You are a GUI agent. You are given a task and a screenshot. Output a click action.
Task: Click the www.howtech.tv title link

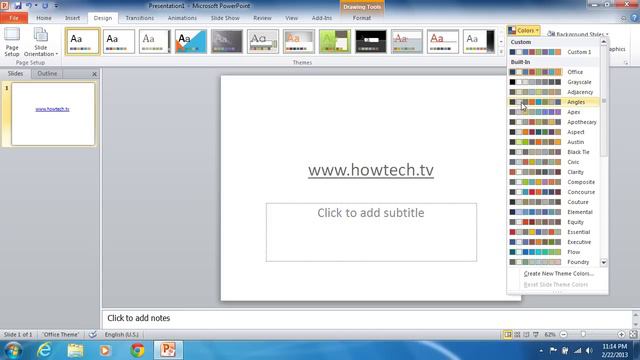(371, 170)
